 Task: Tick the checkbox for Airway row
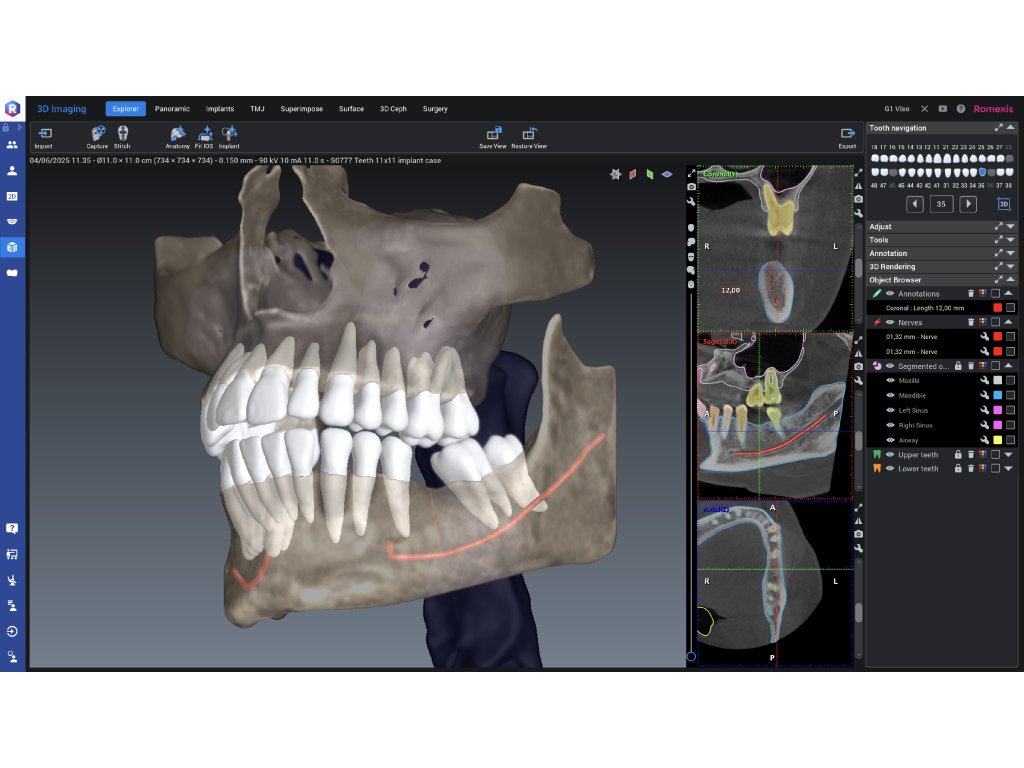point(1010,440)
